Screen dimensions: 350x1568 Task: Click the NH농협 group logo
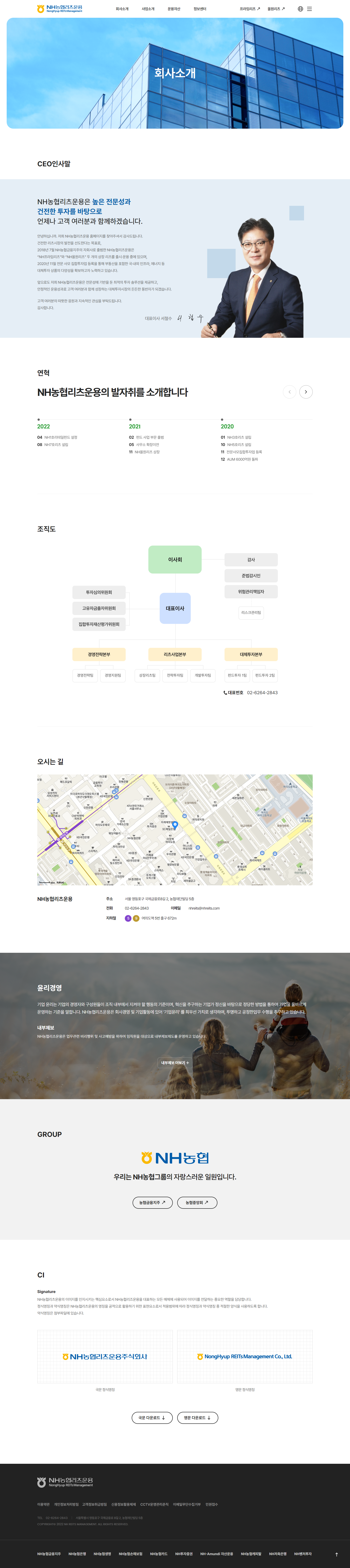(175, 1158)
